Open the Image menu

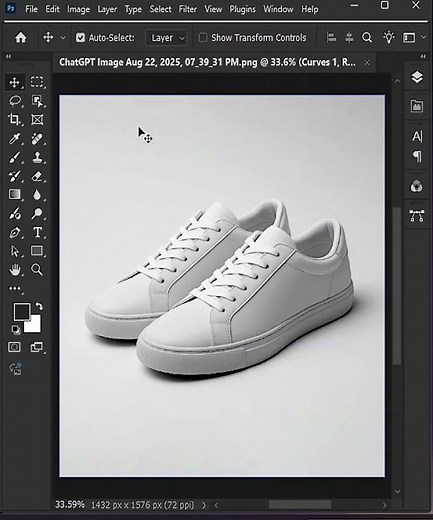click(x=78, y=9)
